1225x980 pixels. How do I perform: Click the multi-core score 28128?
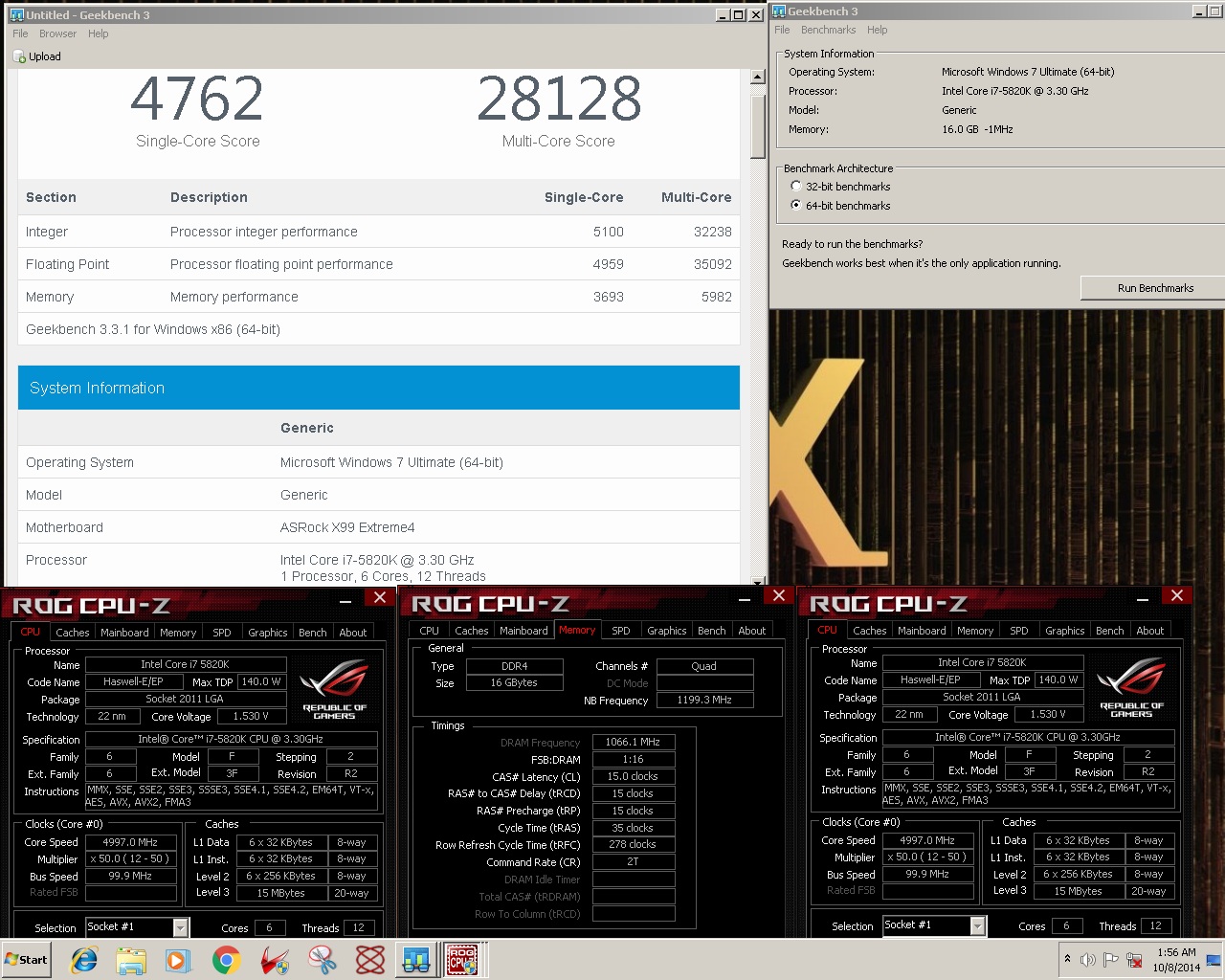point(559,99)
